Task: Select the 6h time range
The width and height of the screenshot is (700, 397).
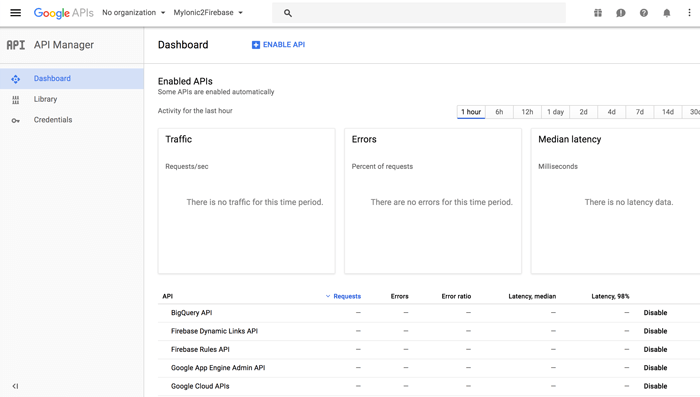Action: point(499,112)
